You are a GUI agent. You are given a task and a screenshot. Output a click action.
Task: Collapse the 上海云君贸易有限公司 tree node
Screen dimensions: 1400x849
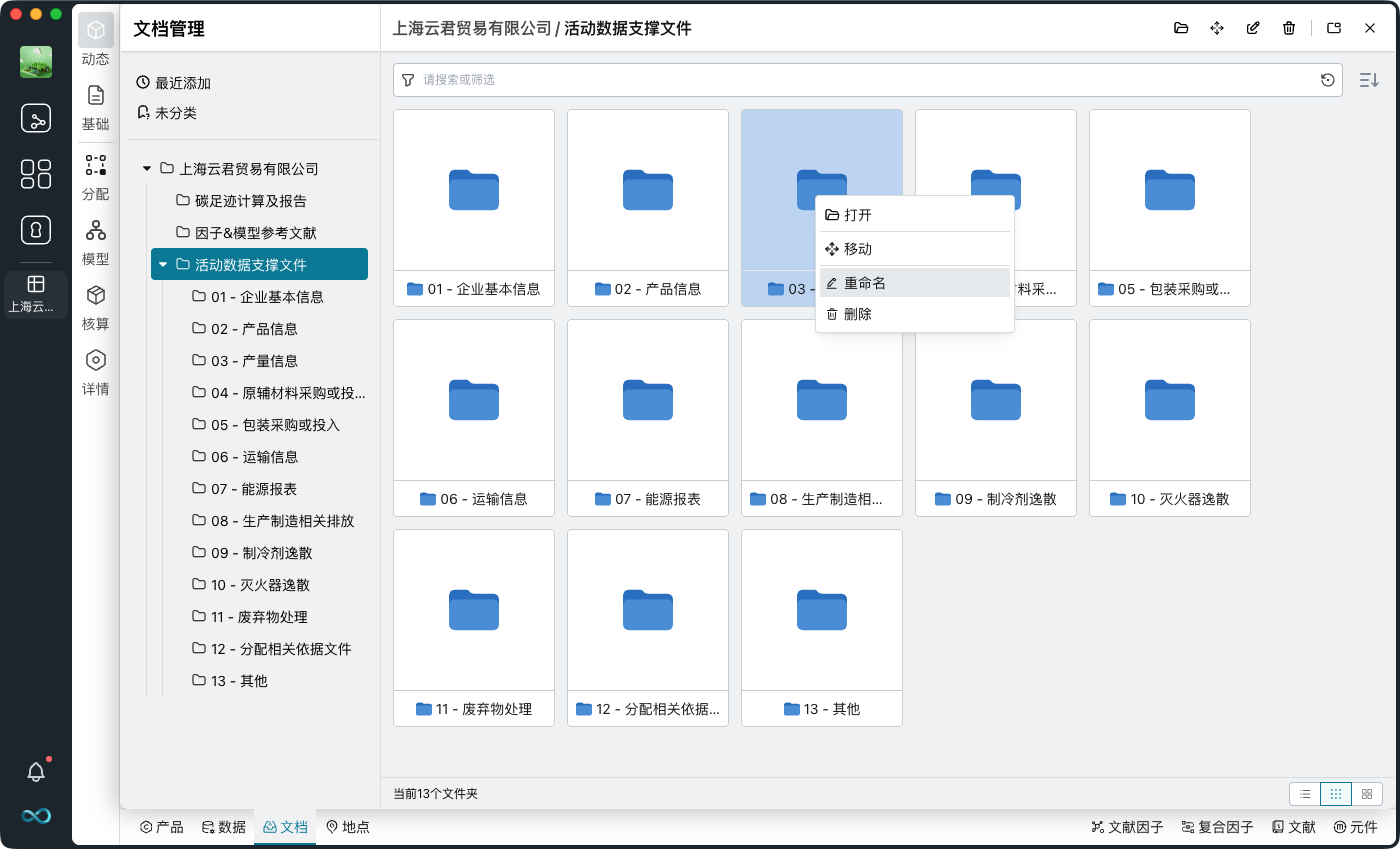[146, 168]
